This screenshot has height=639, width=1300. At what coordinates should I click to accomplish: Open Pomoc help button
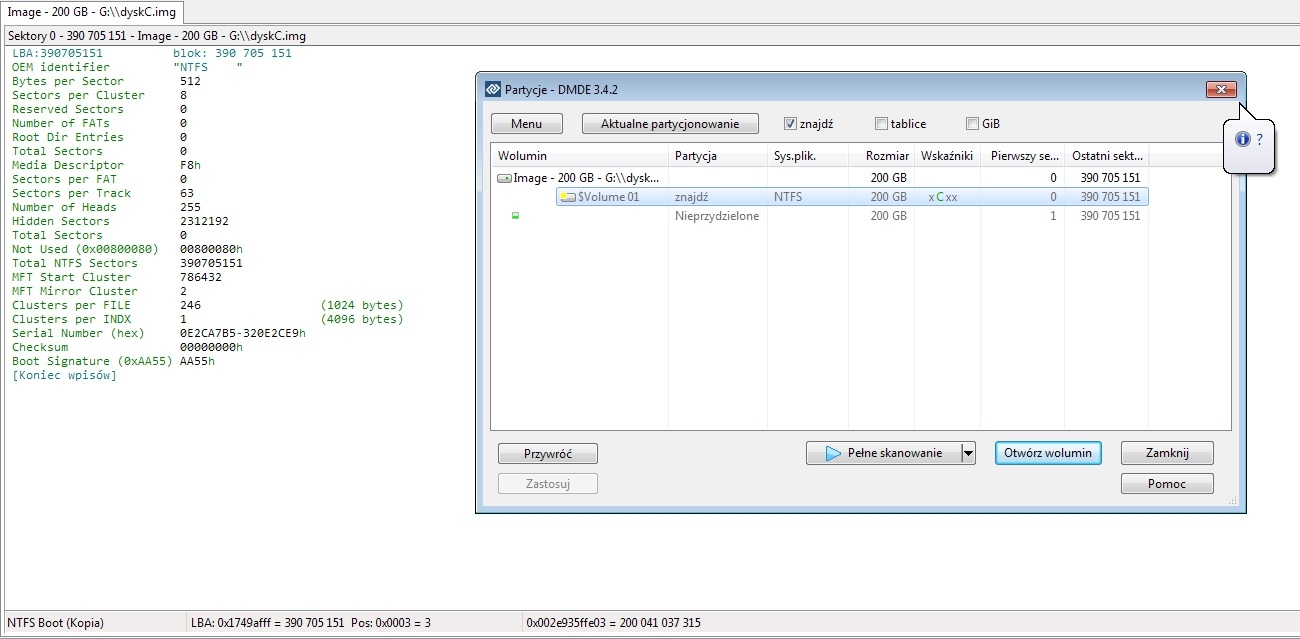tap(1167, 484)
